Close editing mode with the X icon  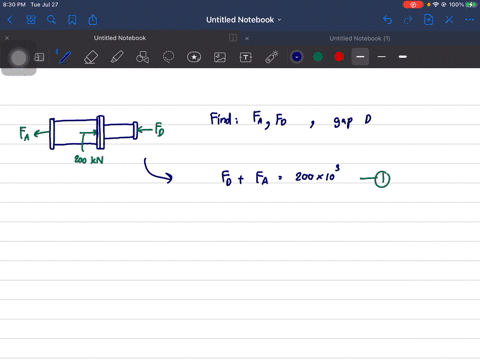[x=449, y=20]
